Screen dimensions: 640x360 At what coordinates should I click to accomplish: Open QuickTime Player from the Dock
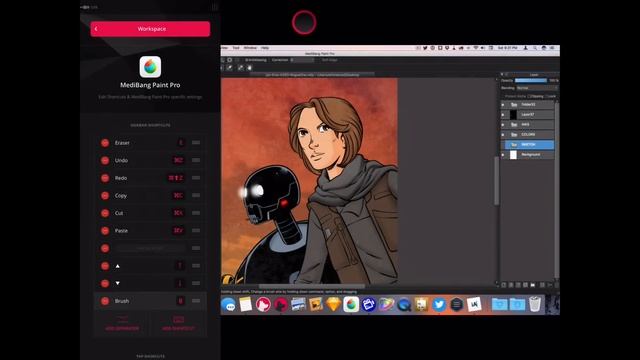(x=404, y=305)
